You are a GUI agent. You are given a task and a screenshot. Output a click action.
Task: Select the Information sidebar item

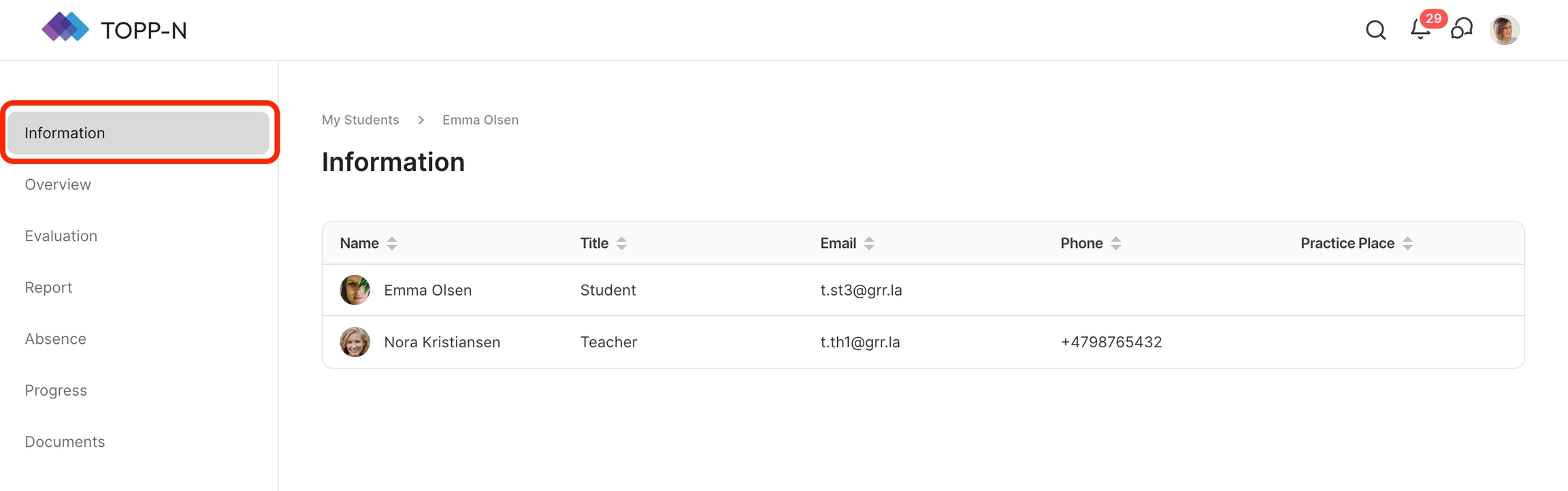pyautogui.click(x=138, y=133)
